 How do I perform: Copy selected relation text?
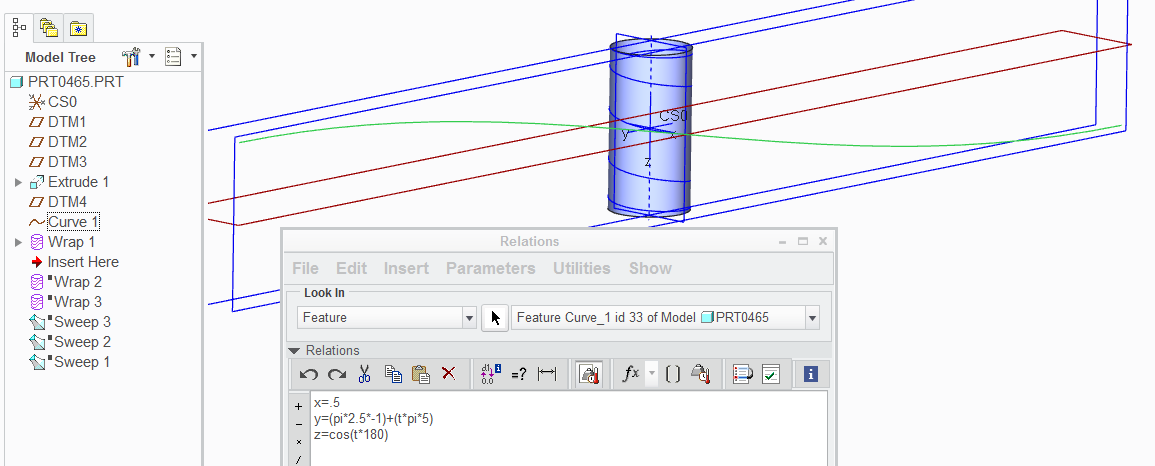(393, 374)
